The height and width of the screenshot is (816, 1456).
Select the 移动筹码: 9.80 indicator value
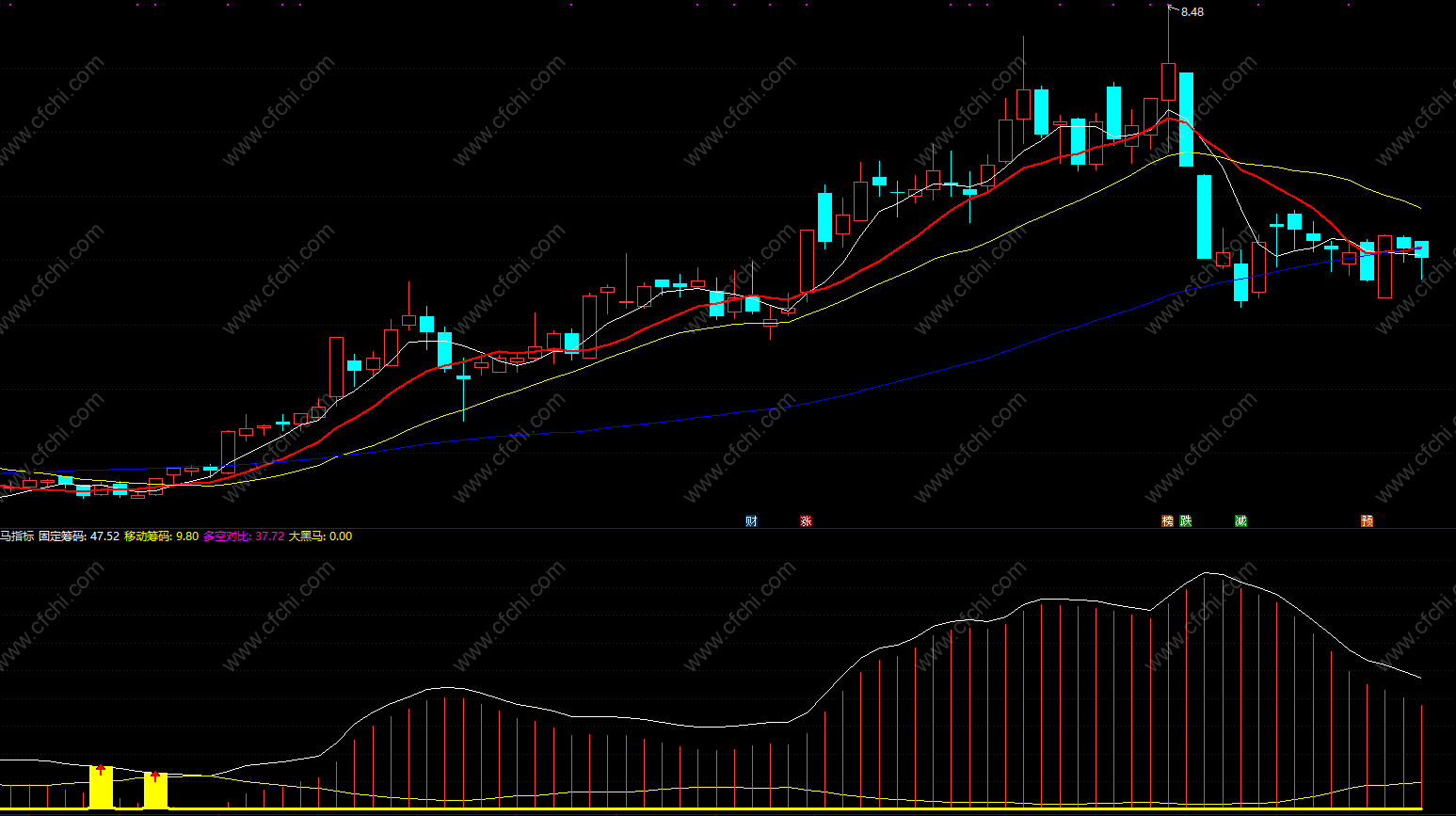tap(162, 536)
